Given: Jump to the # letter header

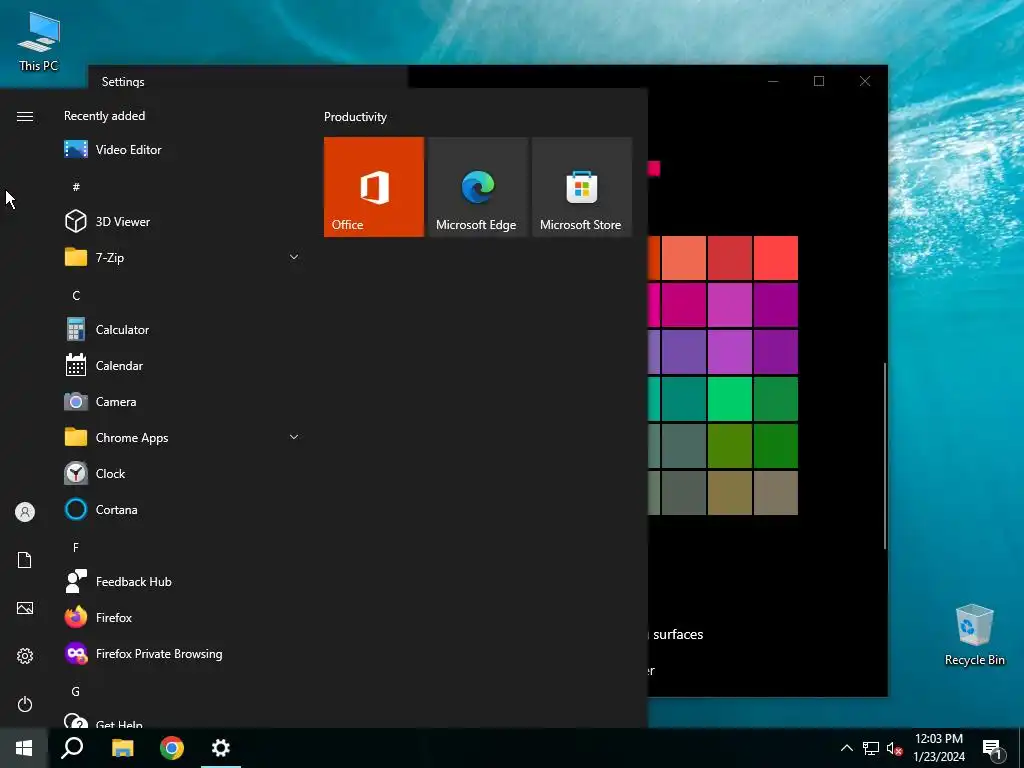Looking at the screenshot, I should tap(76, 187).
